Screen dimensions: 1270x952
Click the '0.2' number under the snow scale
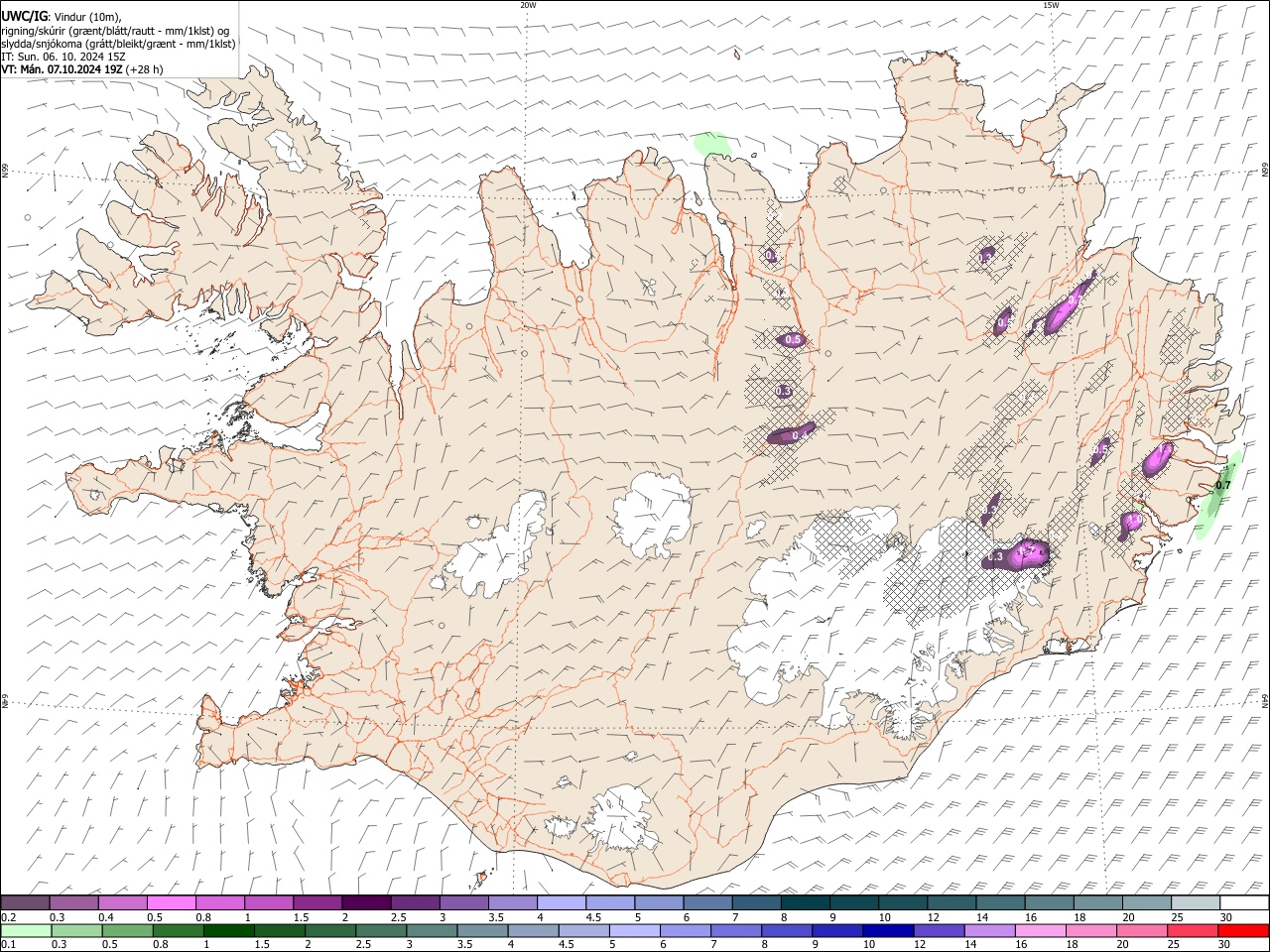coord(9,917)
